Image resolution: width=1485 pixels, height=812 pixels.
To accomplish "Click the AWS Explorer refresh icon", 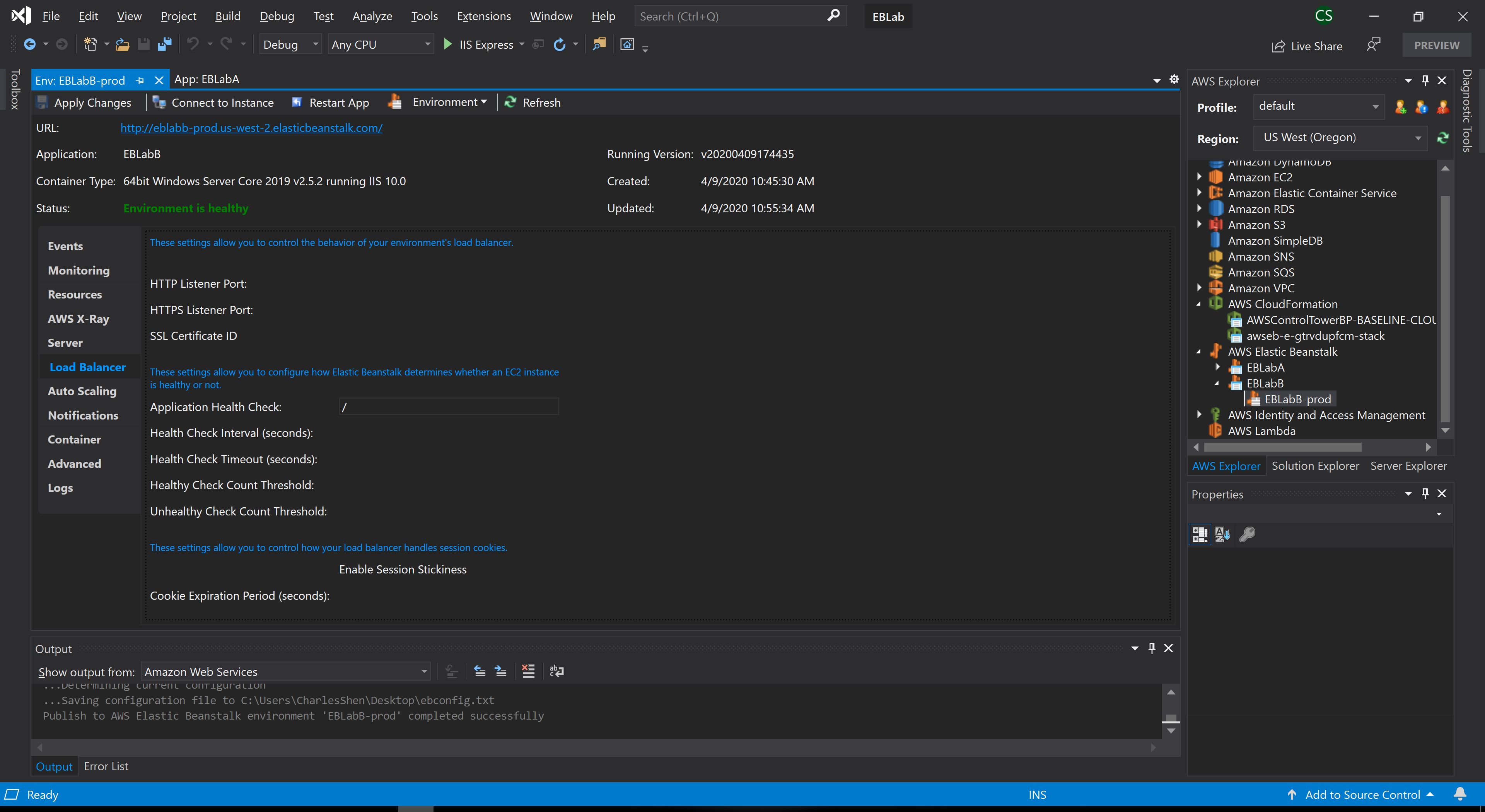I will click(1442, 138).
